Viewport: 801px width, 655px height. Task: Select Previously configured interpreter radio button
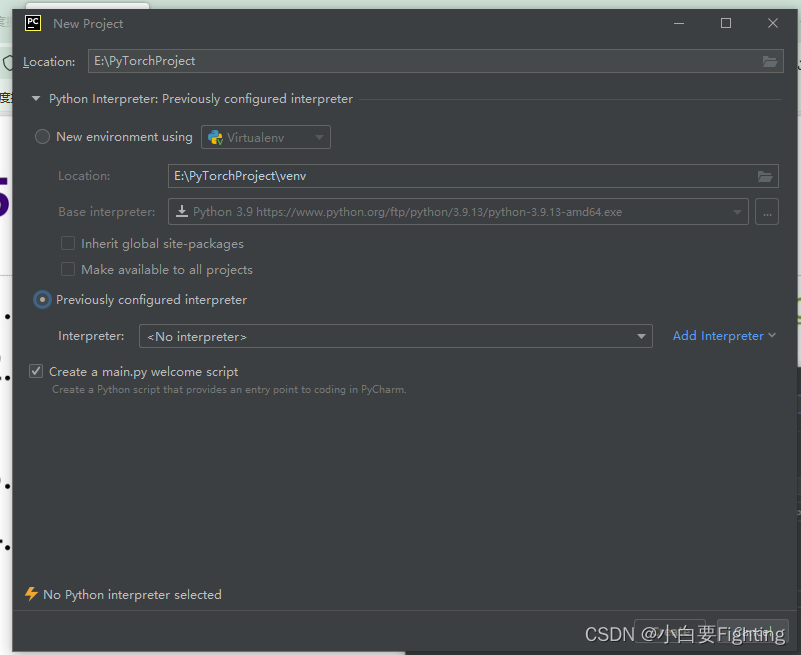click(42, 299)
